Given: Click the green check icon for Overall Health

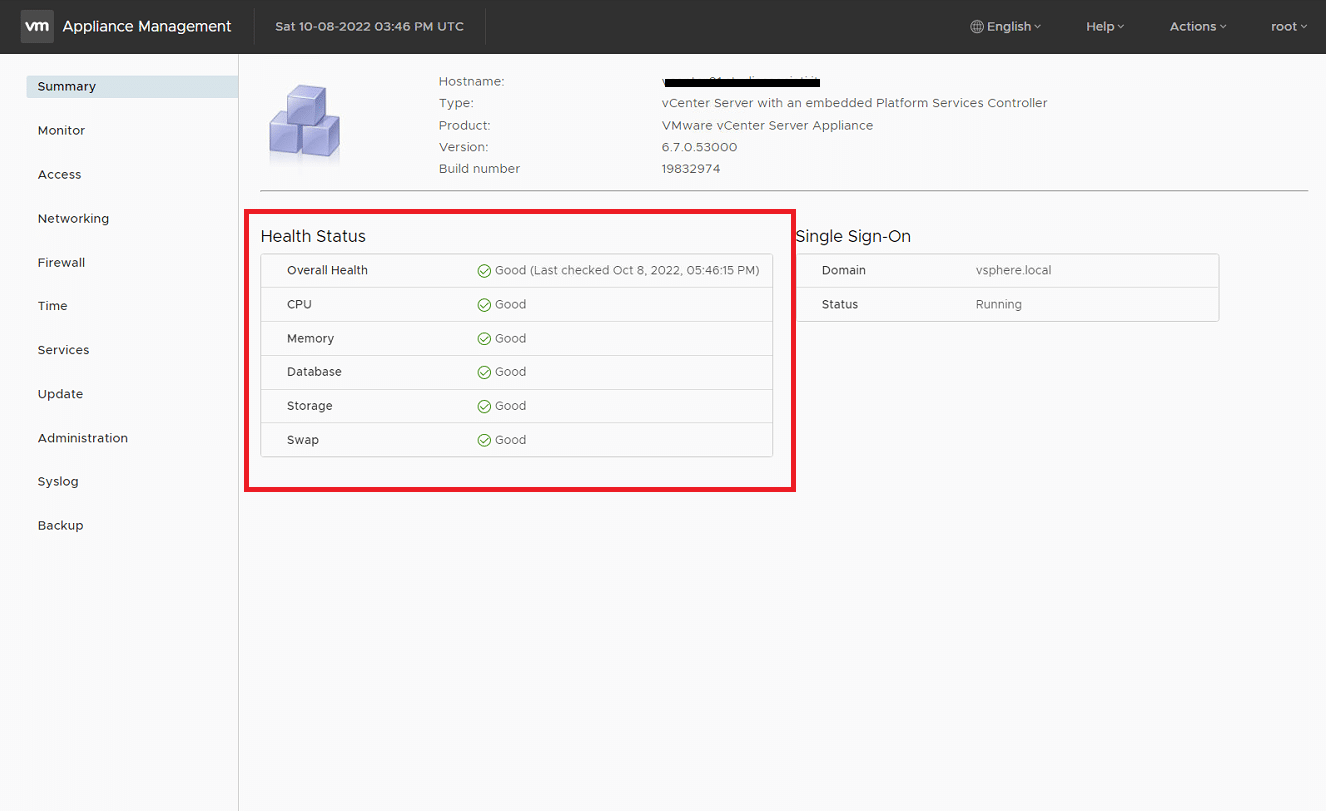Looking at the screenshot, I should click(484, 271).
